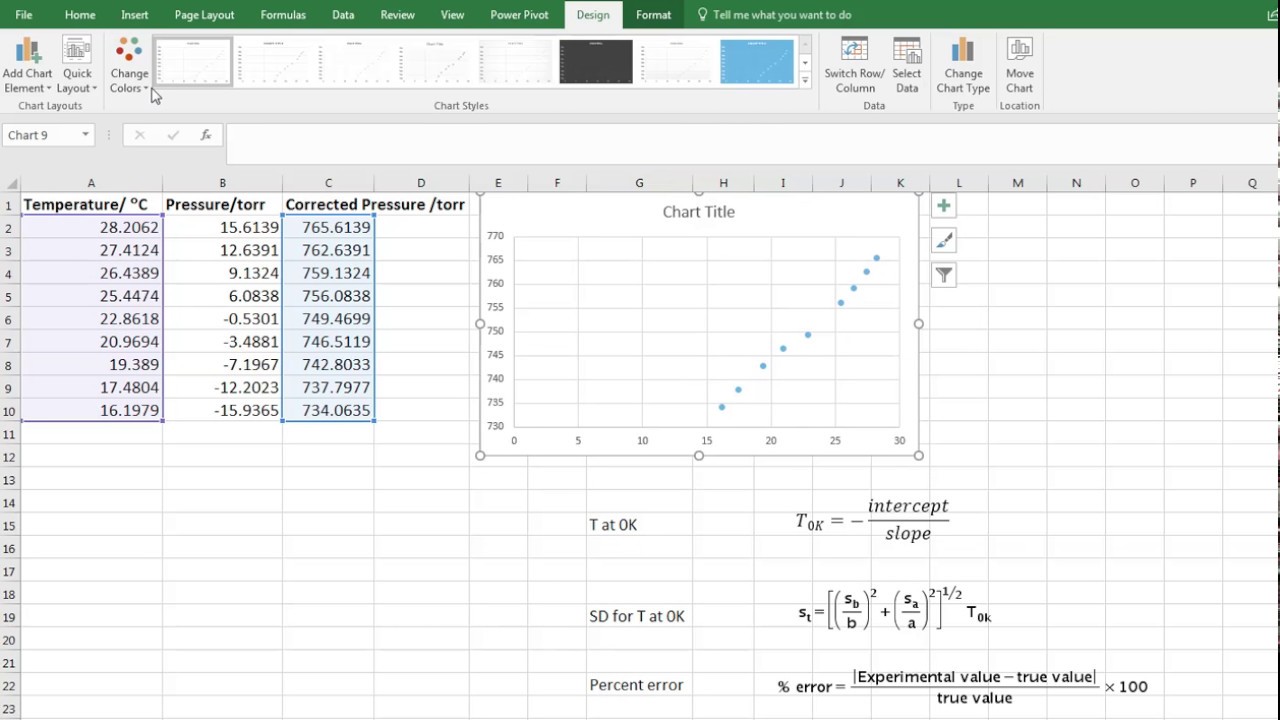Select cell containing 16.1979

[91, 411]
